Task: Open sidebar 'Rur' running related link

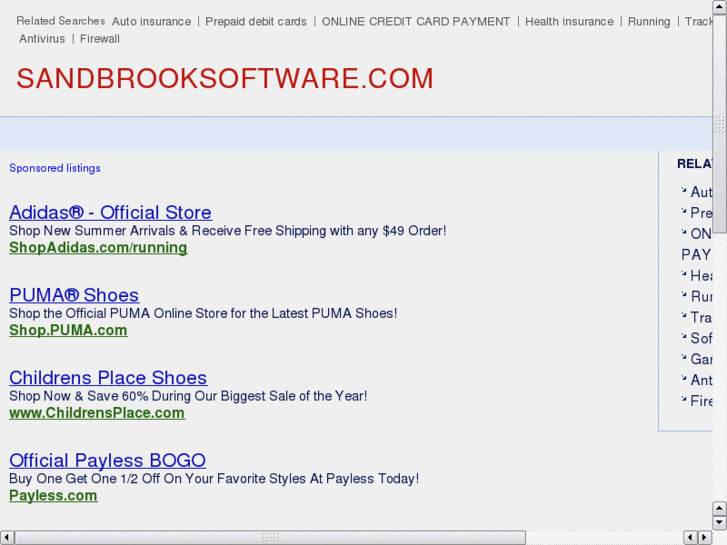Action: (x=701, y=296)
